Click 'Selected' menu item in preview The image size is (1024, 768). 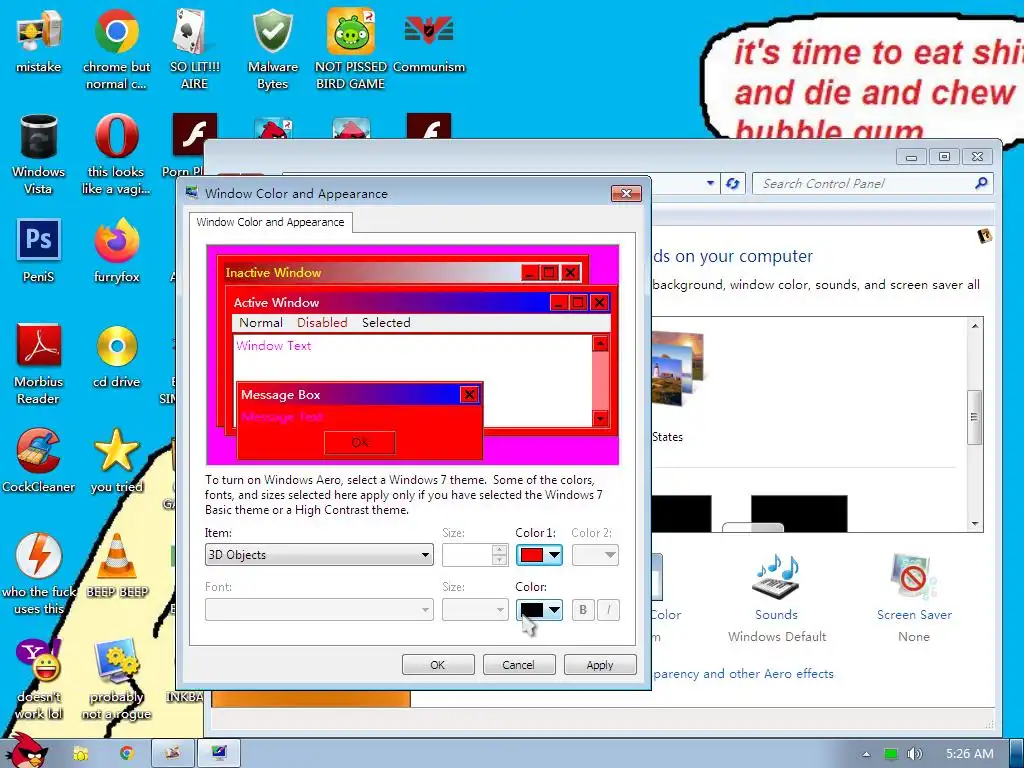coord(386,323)
